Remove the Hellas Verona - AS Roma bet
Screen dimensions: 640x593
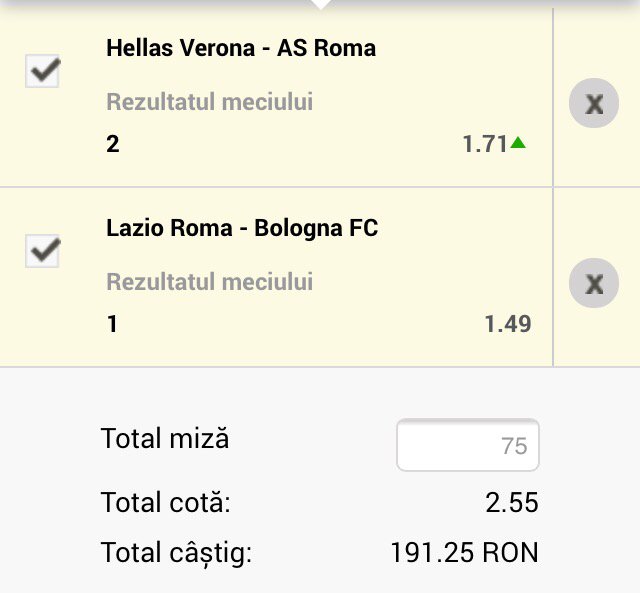point(594,103)
